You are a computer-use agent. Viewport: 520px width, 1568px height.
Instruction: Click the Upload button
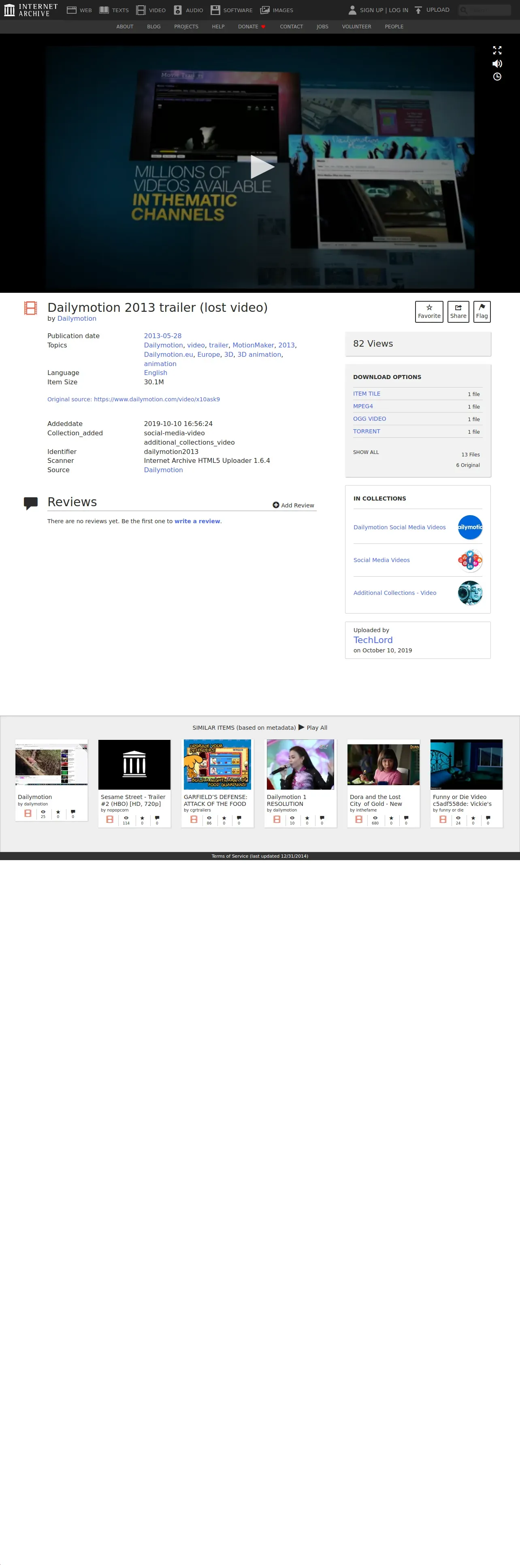click(x=432, y=10)
